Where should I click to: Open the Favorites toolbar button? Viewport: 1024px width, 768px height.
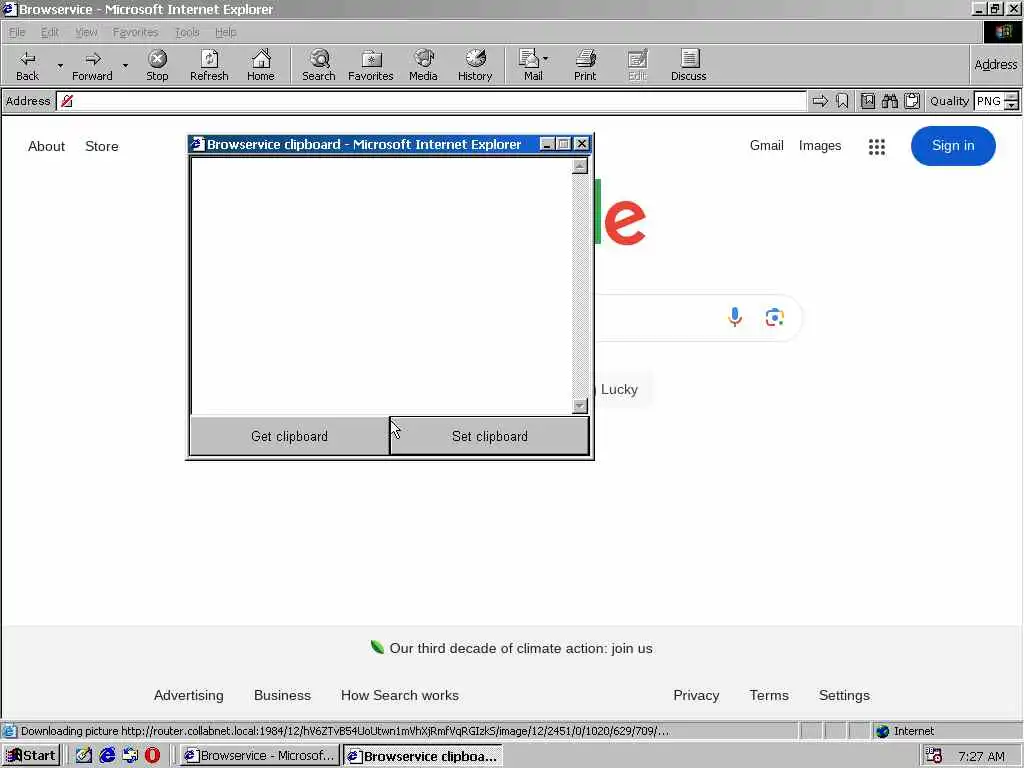[x=371, y=65]
